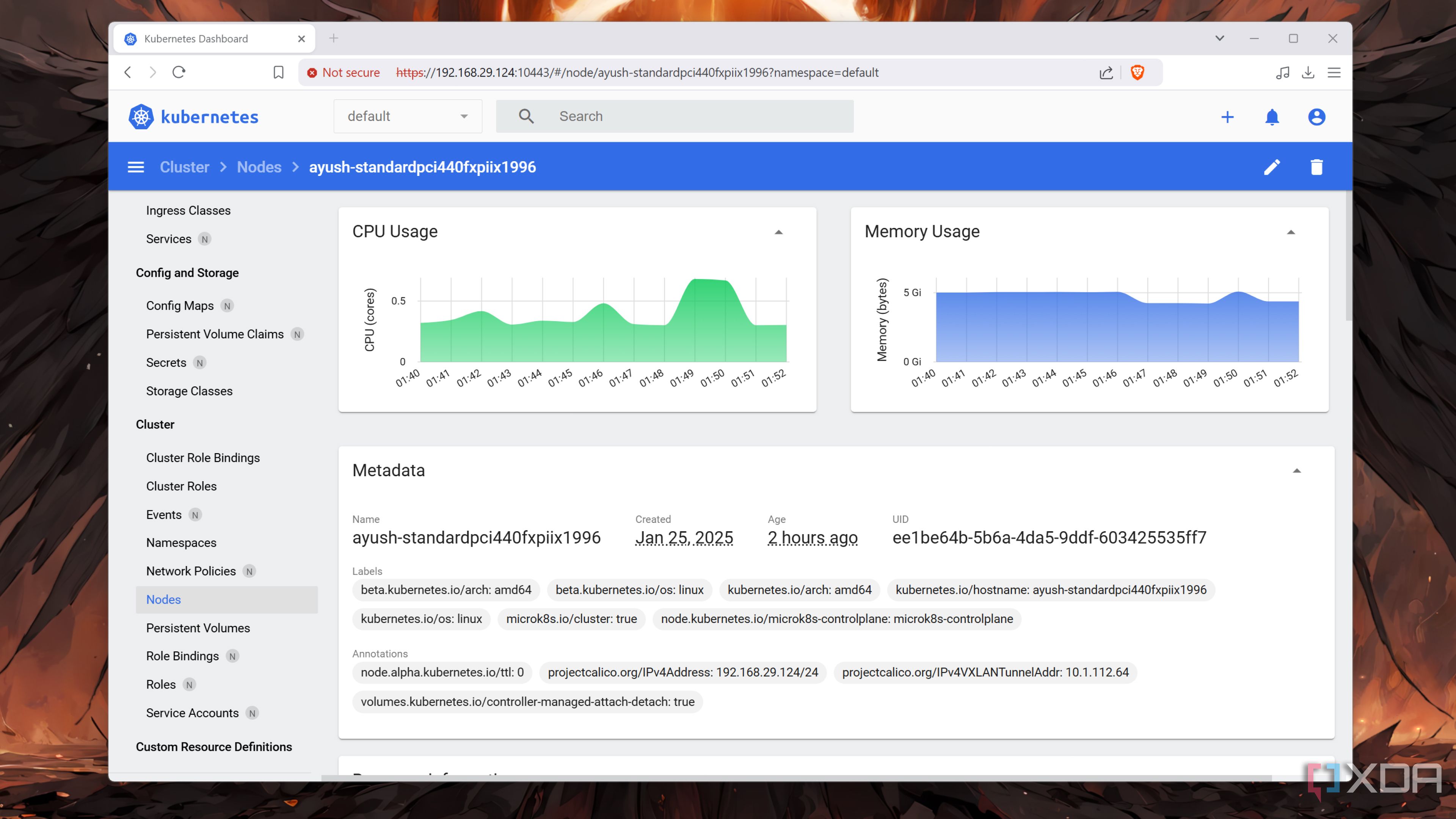Switch to the Kubernetes Dashboard tab
1456x819 pixels.
coord(196,38)
